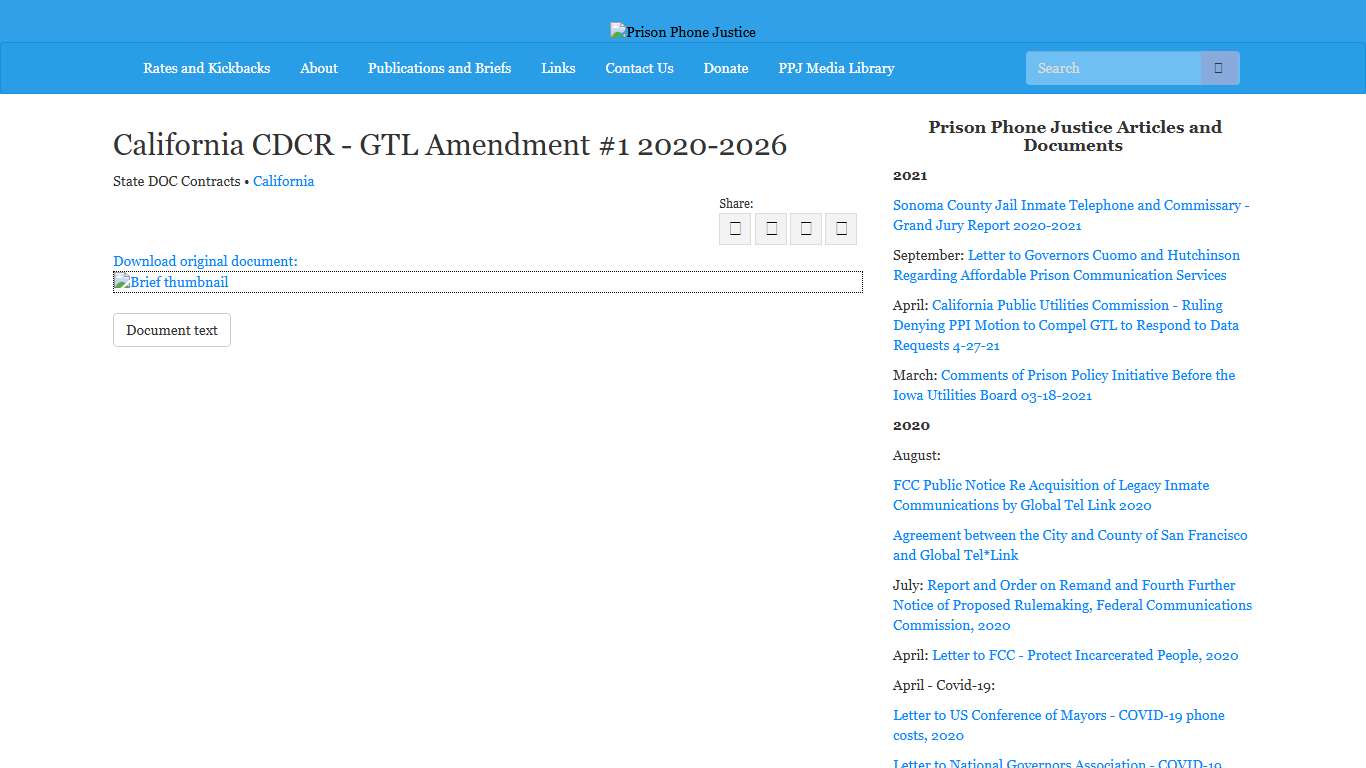Click the Prison Phone Justice header logo
Viewport: 1366px width, 768px height.
682,31
